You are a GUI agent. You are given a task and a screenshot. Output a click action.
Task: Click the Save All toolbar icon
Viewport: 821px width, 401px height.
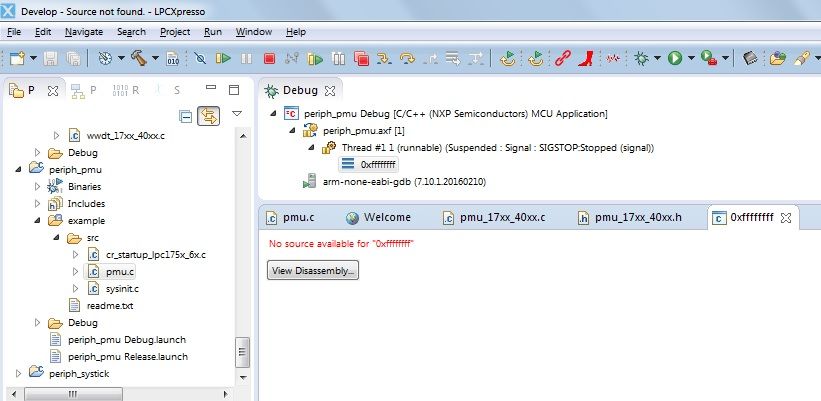click(73, 58)
